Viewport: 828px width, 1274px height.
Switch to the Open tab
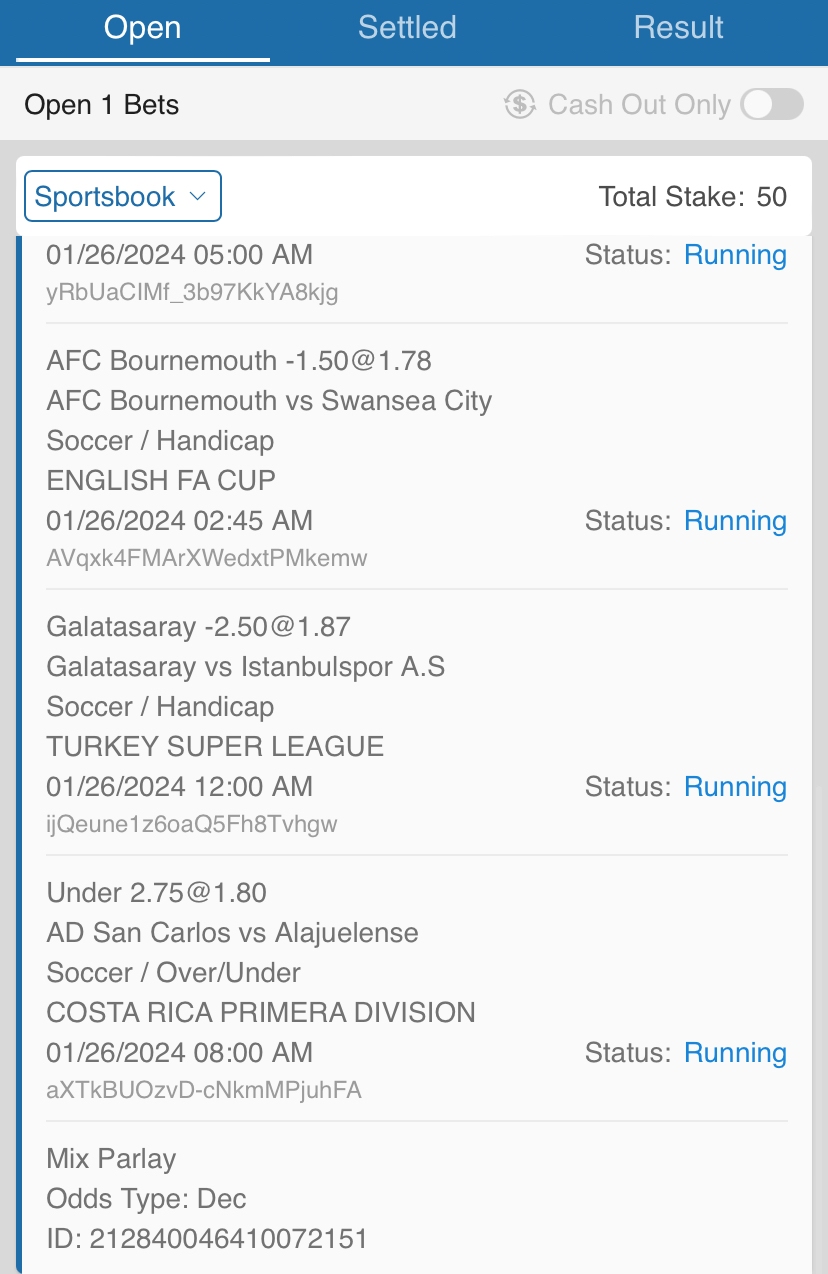click(x=142, y=28)
